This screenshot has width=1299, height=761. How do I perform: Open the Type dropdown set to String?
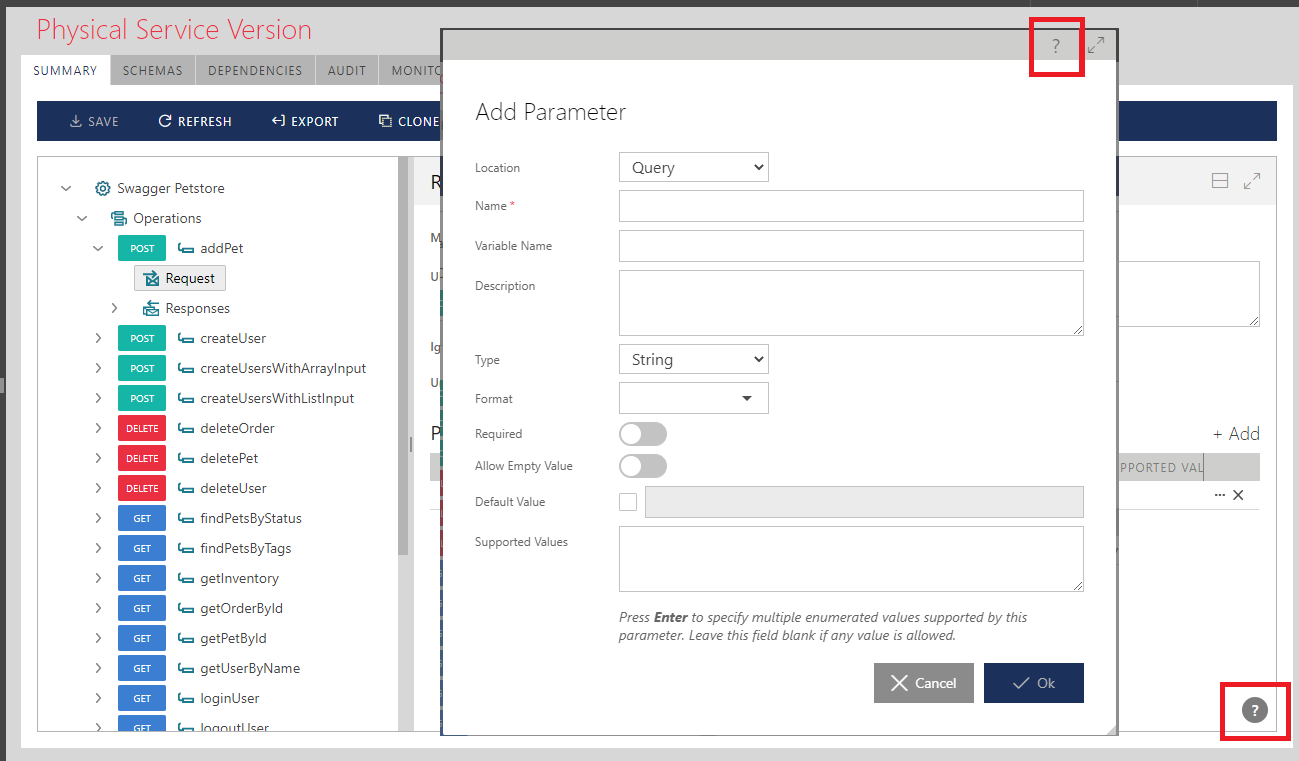tap(693, 360)
